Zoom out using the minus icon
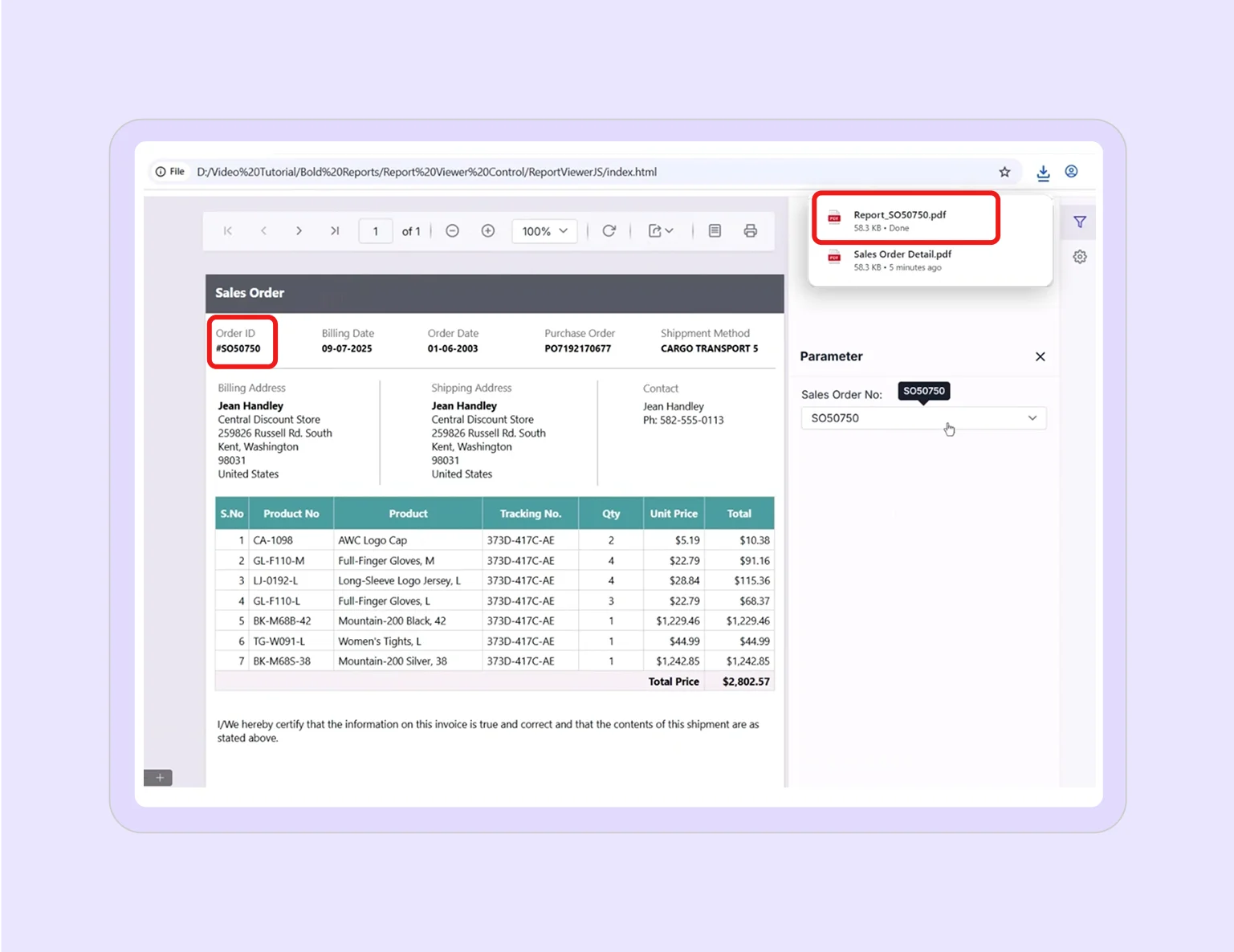The image size is (1234, 952). click(x=452, y=230)
